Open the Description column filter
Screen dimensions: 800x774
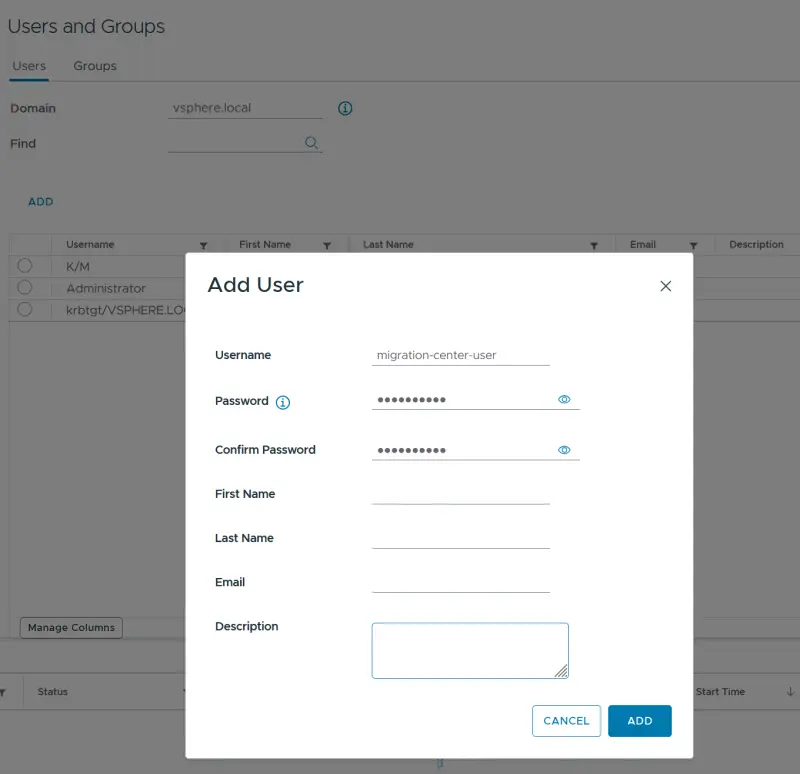(796, 244)
